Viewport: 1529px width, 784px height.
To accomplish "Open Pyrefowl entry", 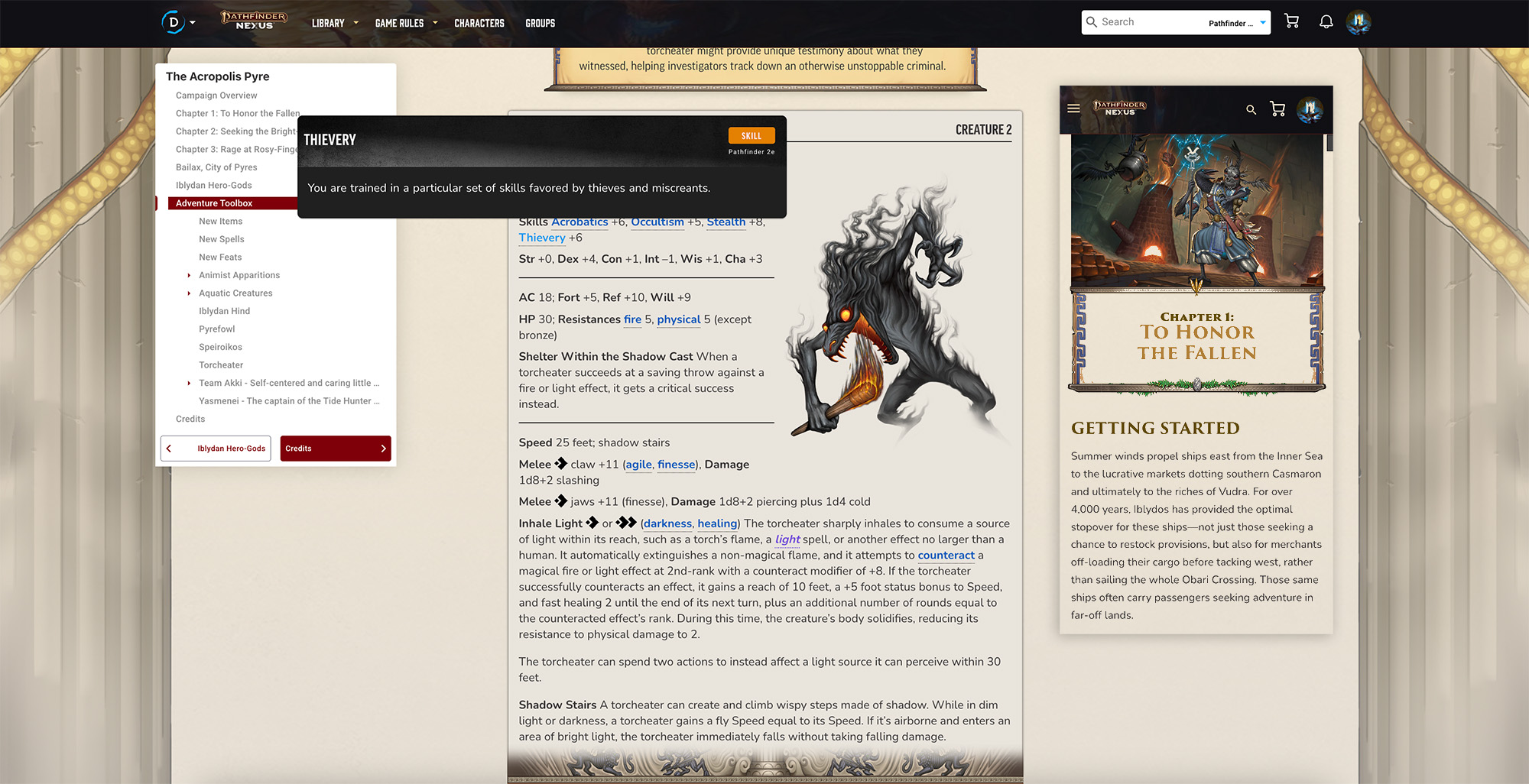I will click(216, 329).
